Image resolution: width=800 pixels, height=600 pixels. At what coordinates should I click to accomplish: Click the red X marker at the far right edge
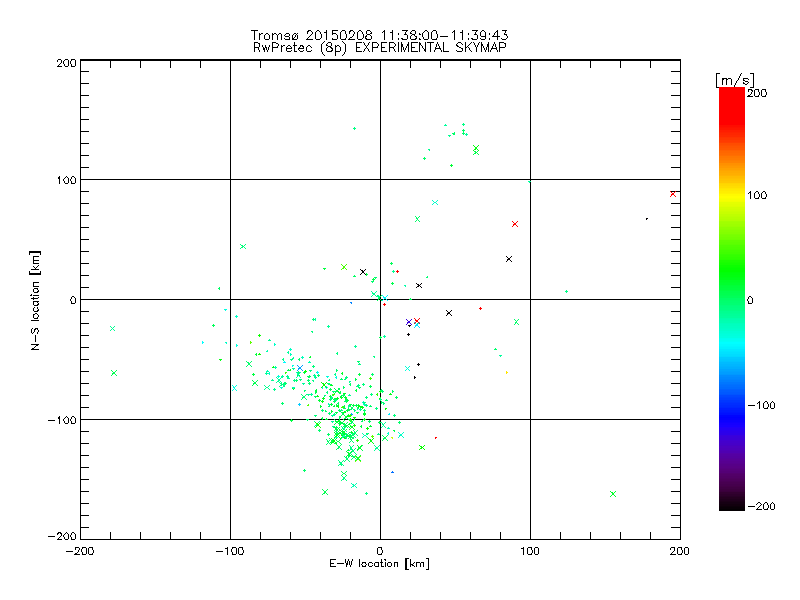(x=673, y=194)
